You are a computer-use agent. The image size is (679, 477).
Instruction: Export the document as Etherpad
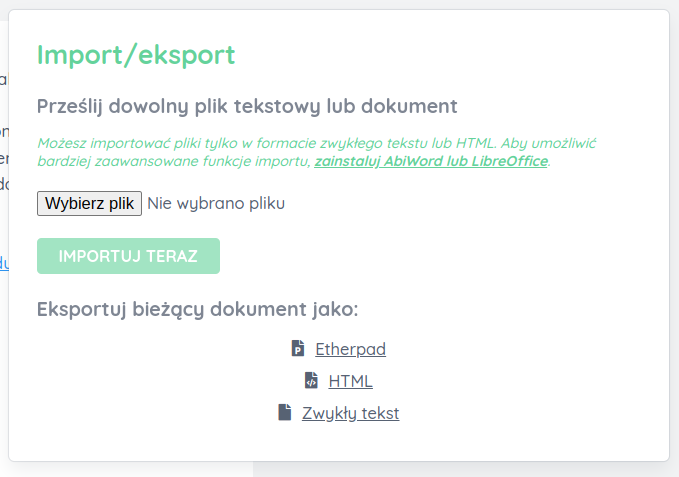coord(350,349)
